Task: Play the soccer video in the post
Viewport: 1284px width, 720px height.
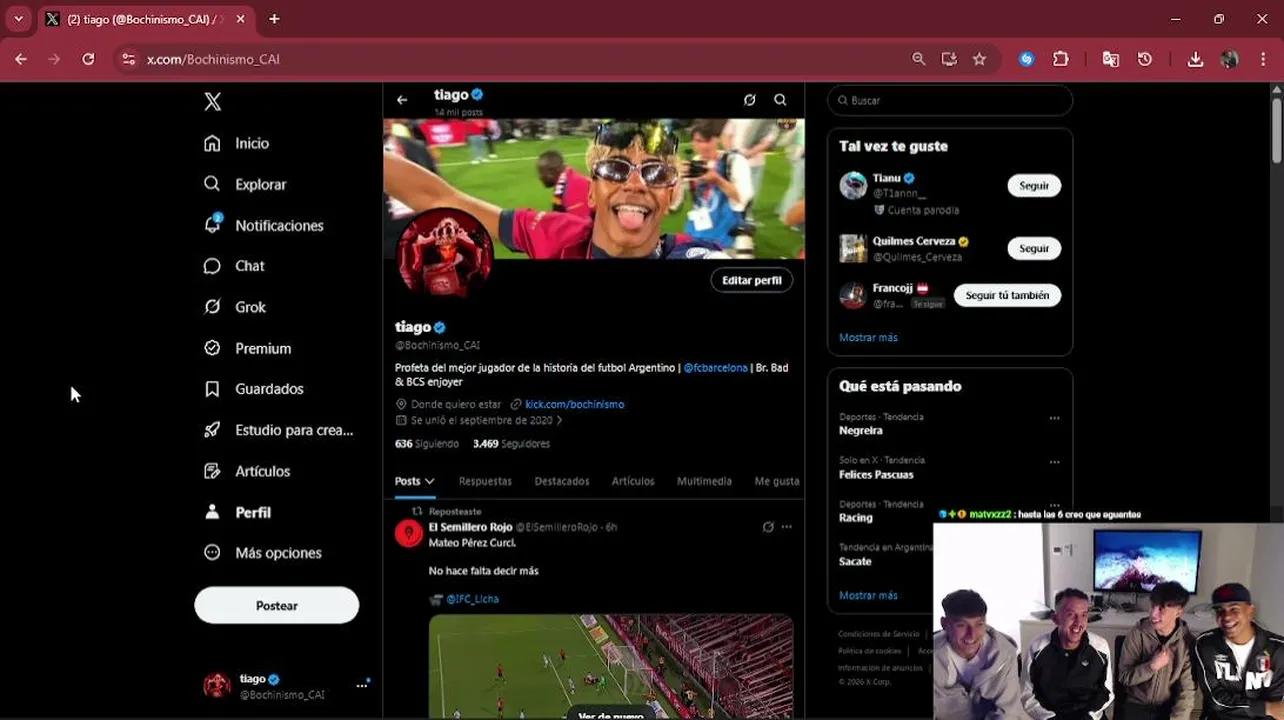Action: pos(611,666)
